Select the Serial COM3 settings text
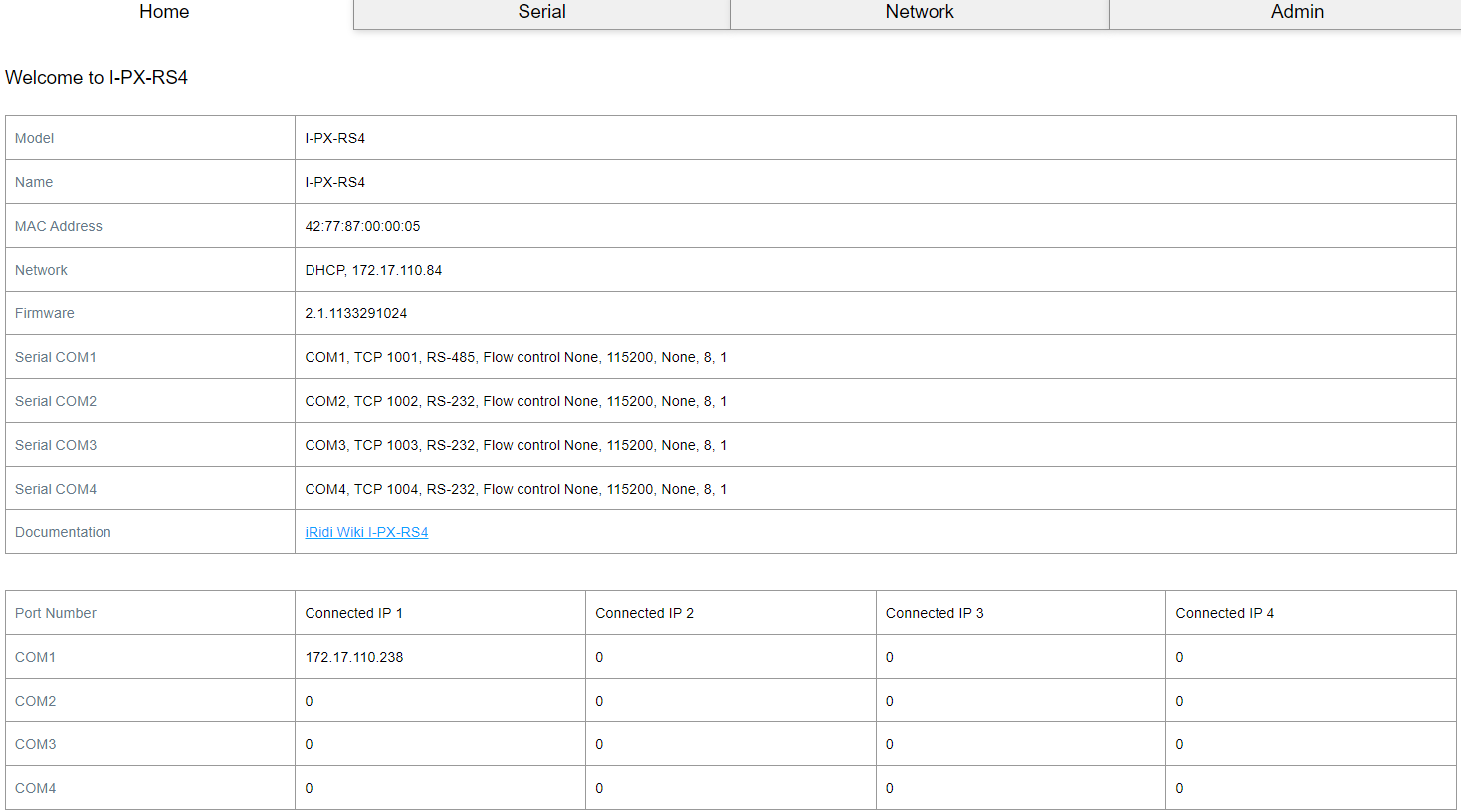Screen dimensions: 1461x812 [x=515, y=445]
